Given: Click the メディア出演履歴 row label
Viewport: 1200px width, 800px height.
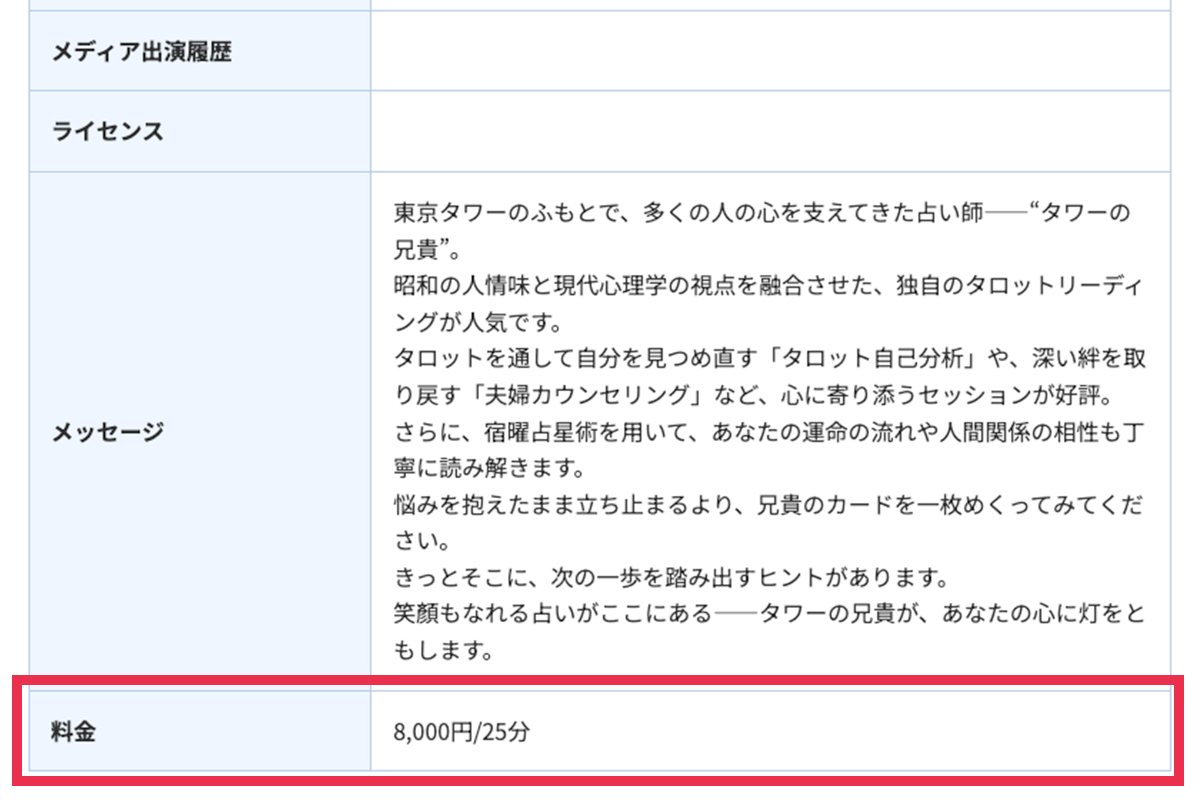Looking at the screenshot, I should [141, 52].
